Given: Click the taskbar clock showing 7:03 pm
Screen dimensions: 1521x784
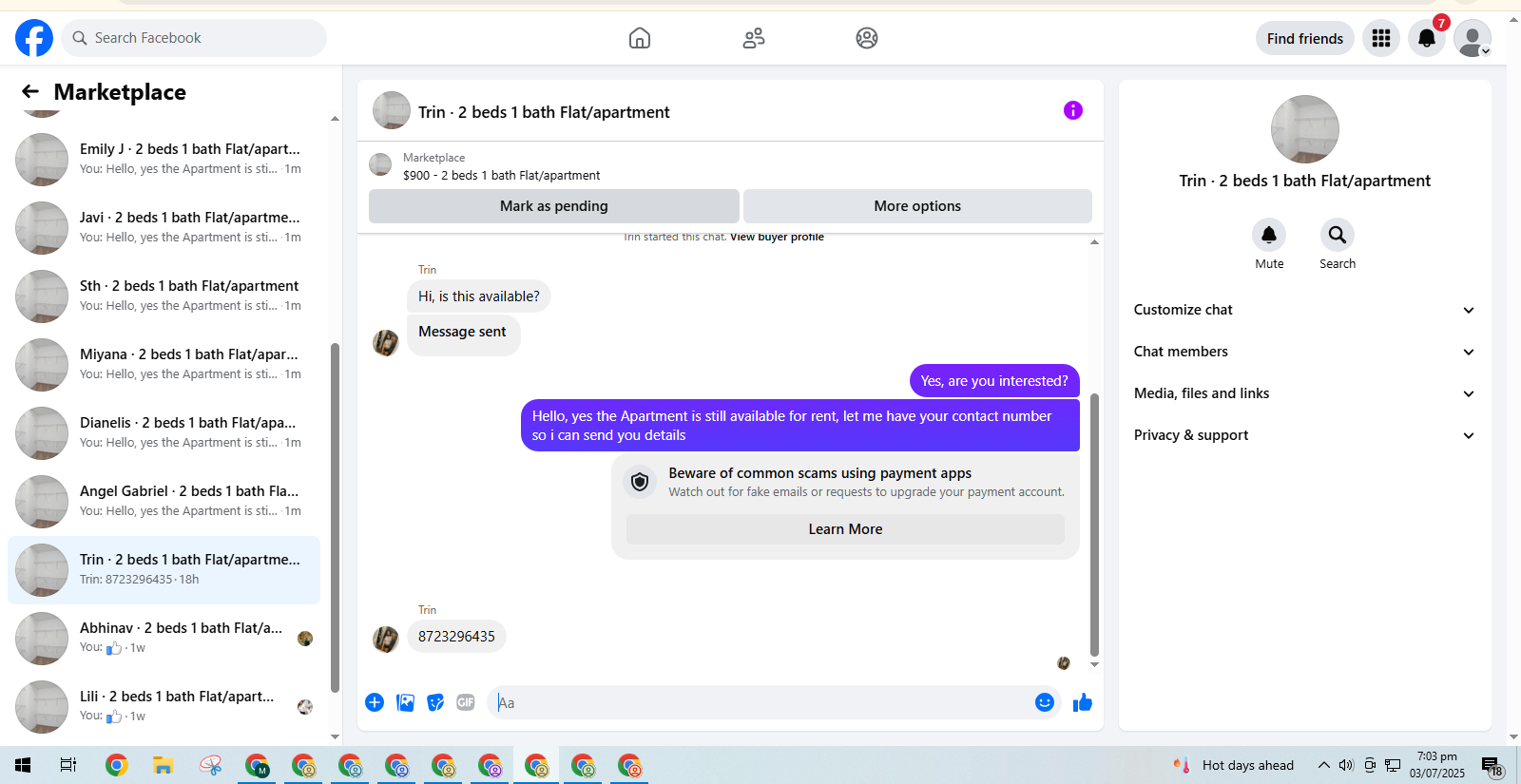Looking at the screenshot, I should click(x=1436, y=765).
